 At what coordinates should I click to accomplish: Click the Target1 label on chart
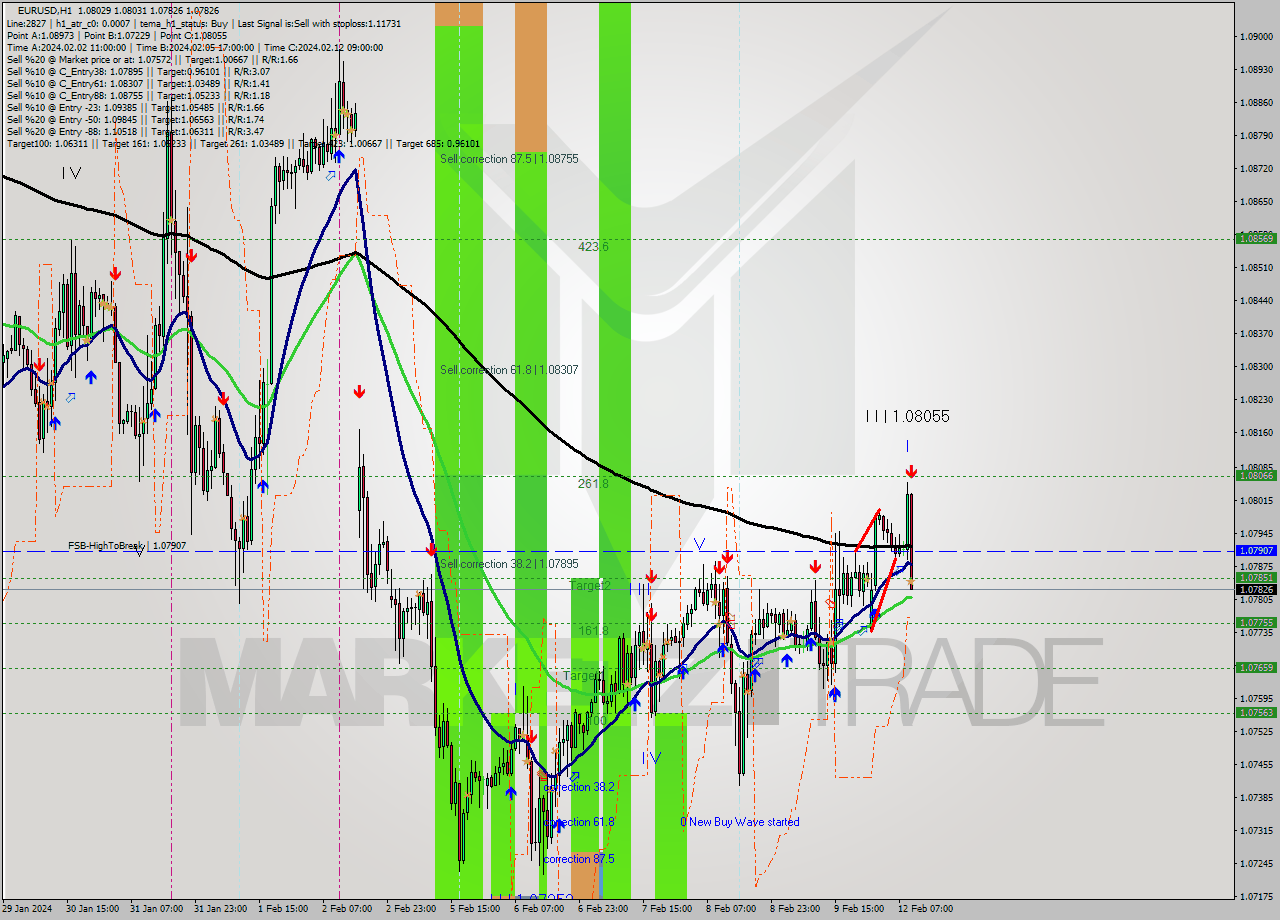click(581, 675)
